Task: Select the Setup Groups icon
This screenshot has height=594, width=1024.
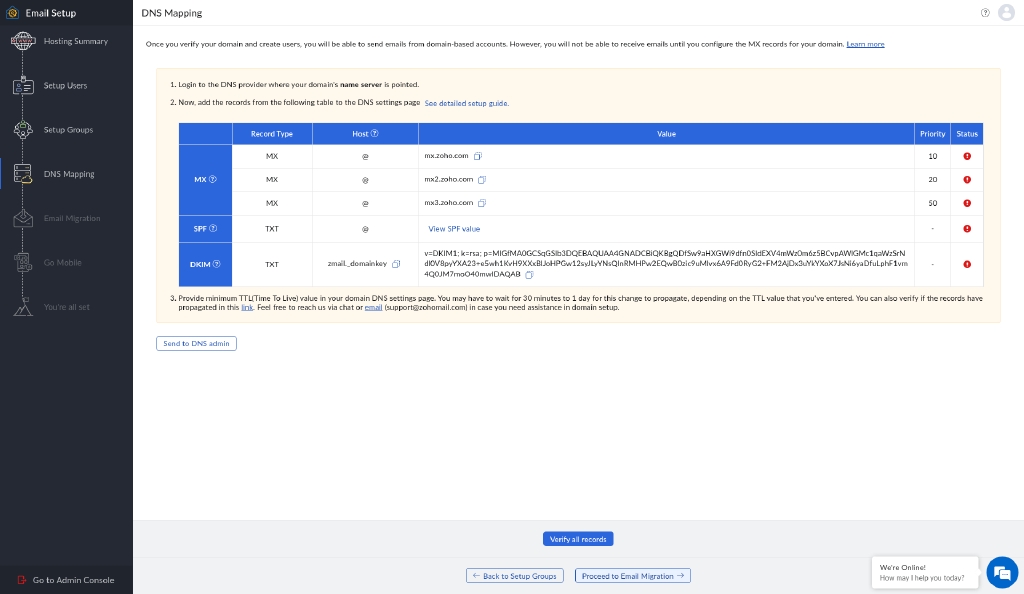Action: pyautogui.click(x=23, y=130)
